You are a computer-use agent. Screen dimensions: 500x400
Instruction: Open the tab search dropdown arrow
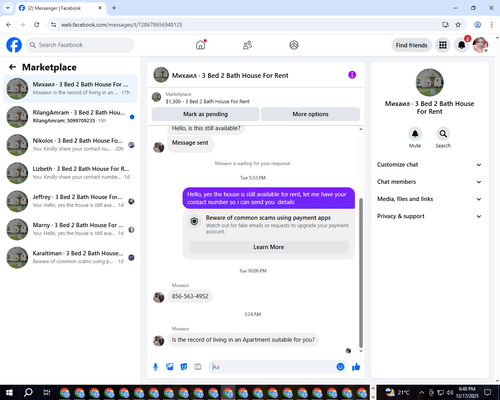tap(8, 8)
